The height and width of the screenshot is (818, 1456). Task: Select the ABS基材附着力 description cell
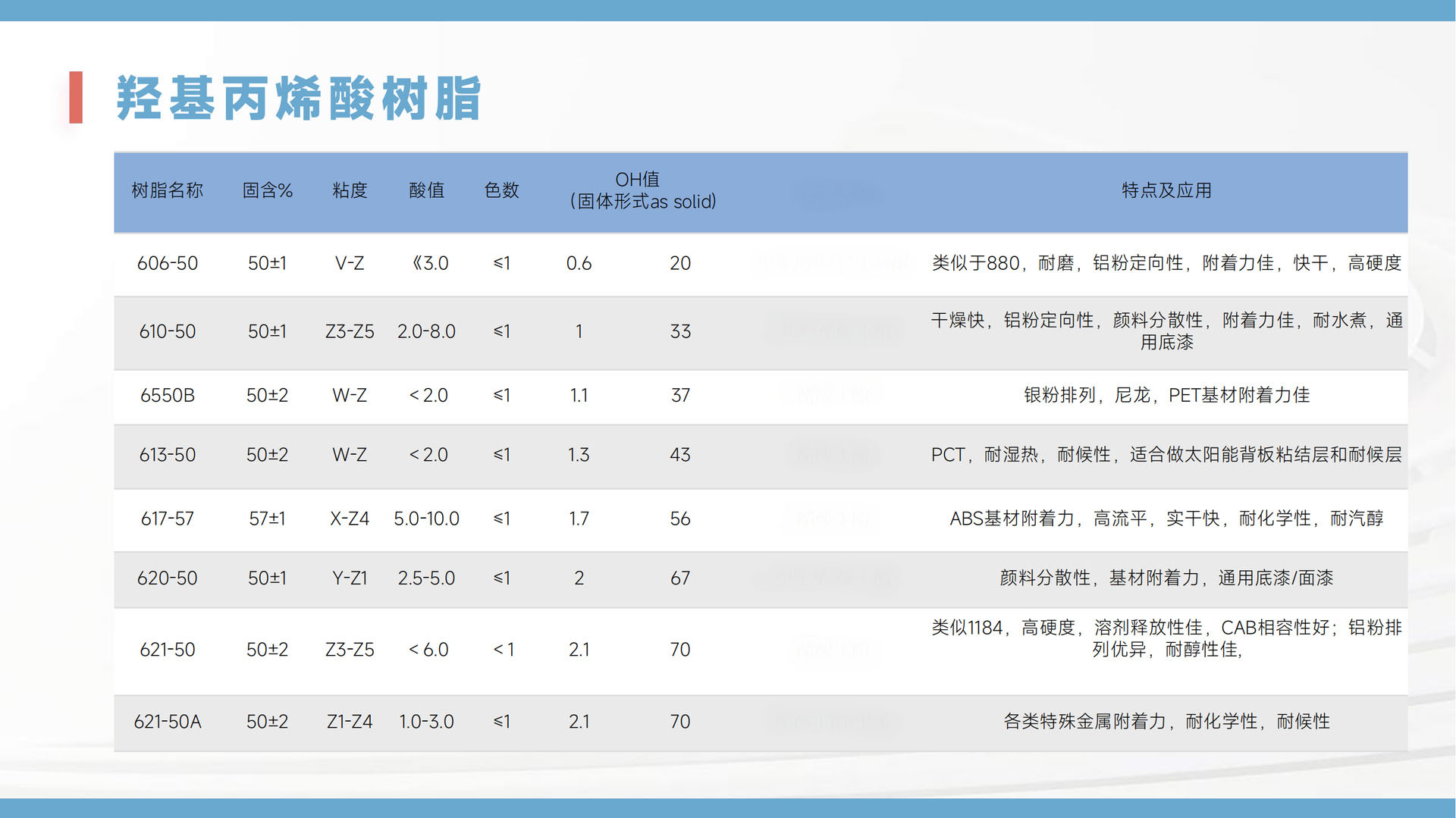[x=1166, y=519]
